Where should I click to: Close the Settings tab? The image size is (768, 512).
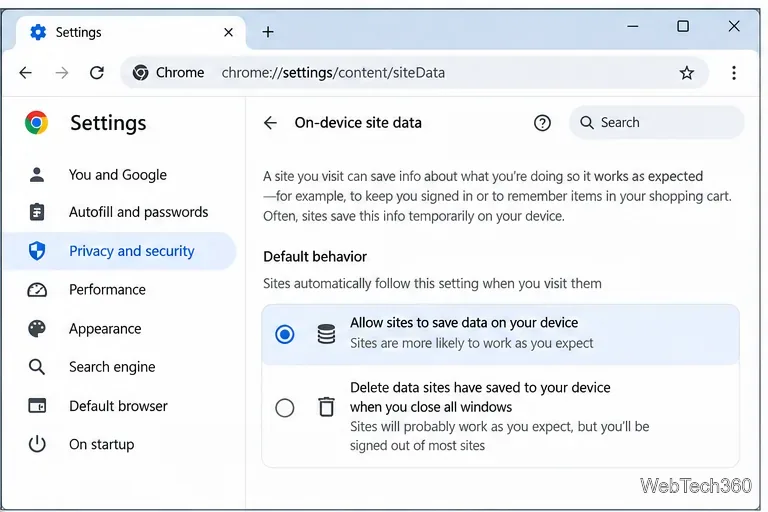pos(228,32)
